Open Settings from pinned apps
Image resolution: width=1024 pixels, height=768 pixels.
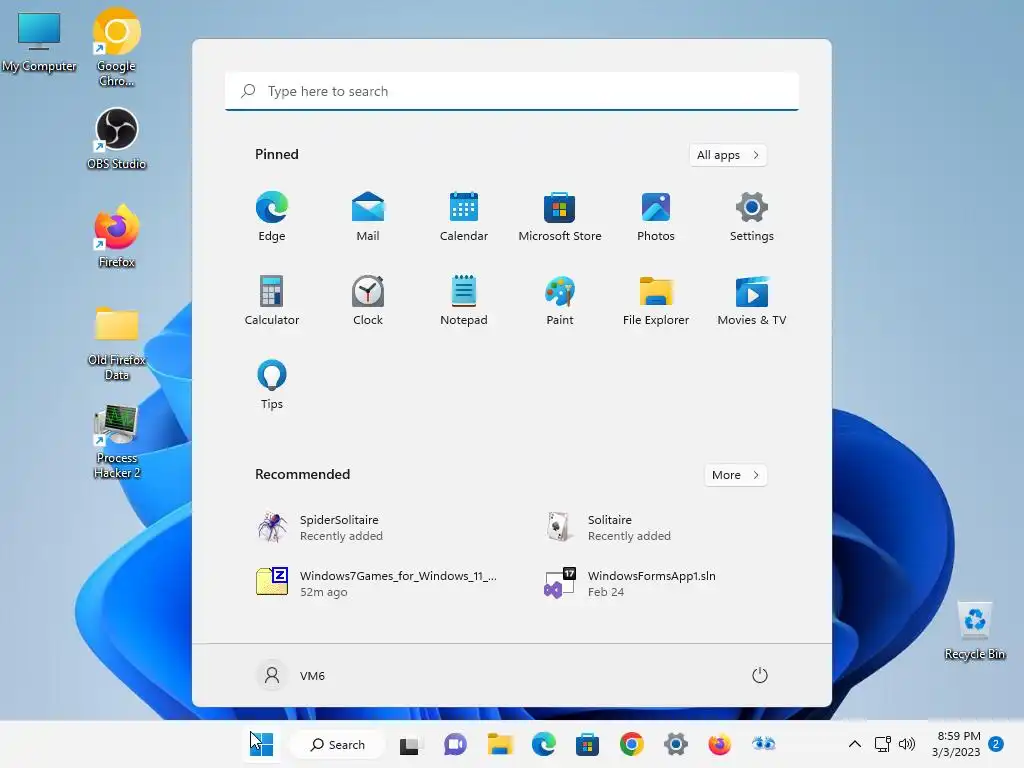coord(752,216)
